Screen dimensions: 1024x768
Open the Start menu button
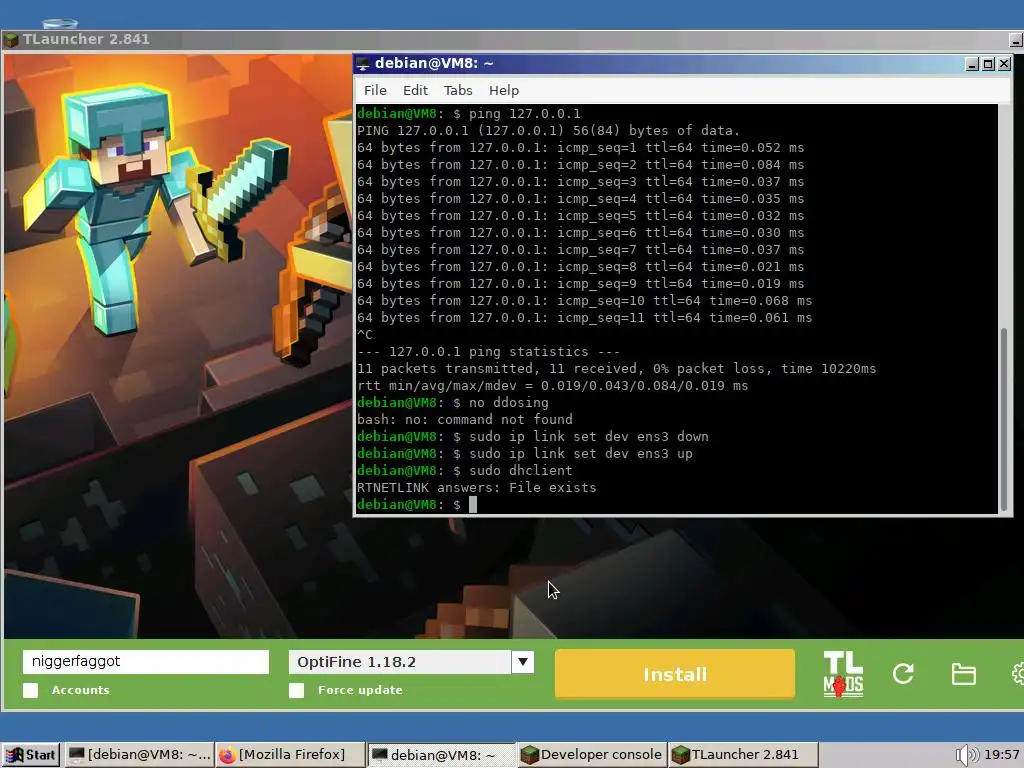coord(31,755)
